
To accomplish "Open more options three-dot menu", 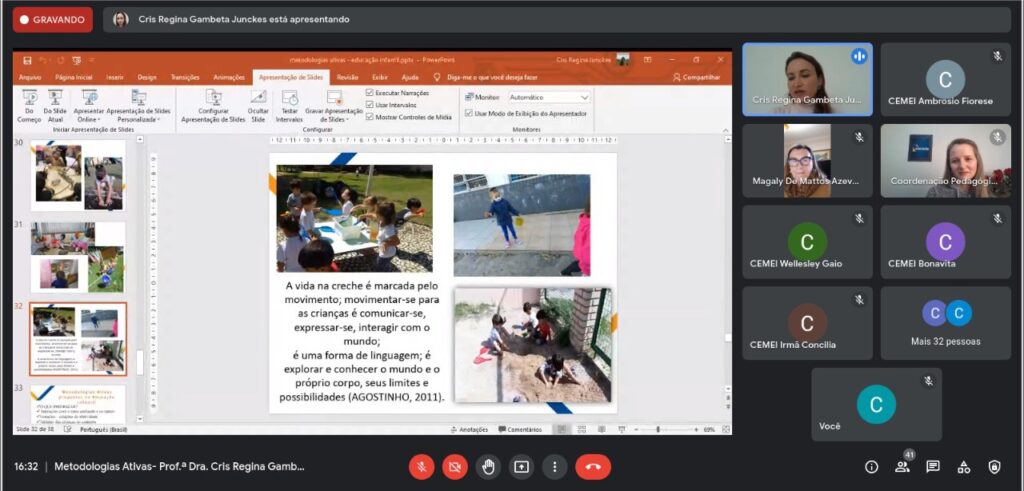I will pos(554,467).
